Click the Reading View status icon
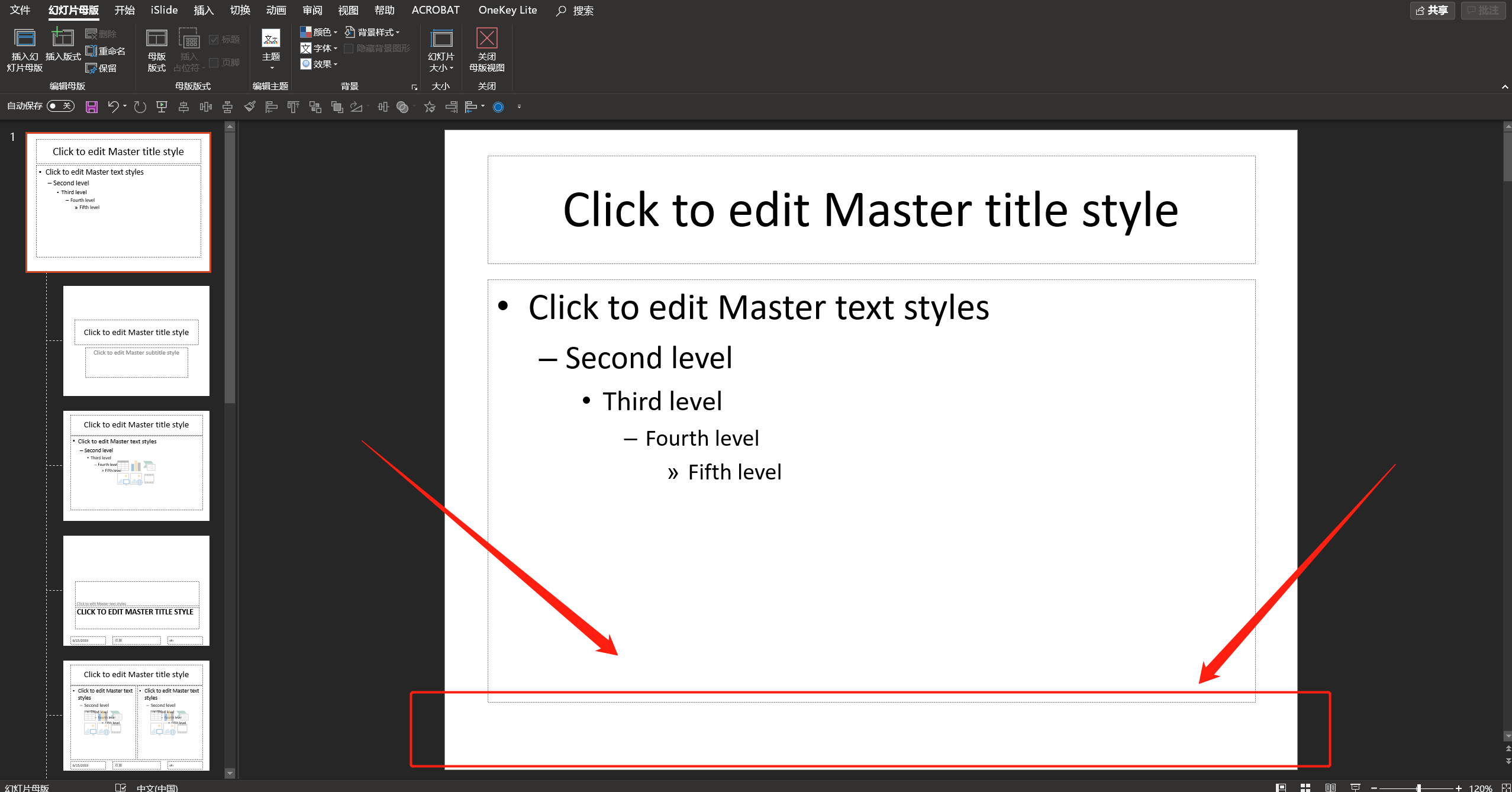This screenshot has height=792, width=1512. pos(1330,787)
